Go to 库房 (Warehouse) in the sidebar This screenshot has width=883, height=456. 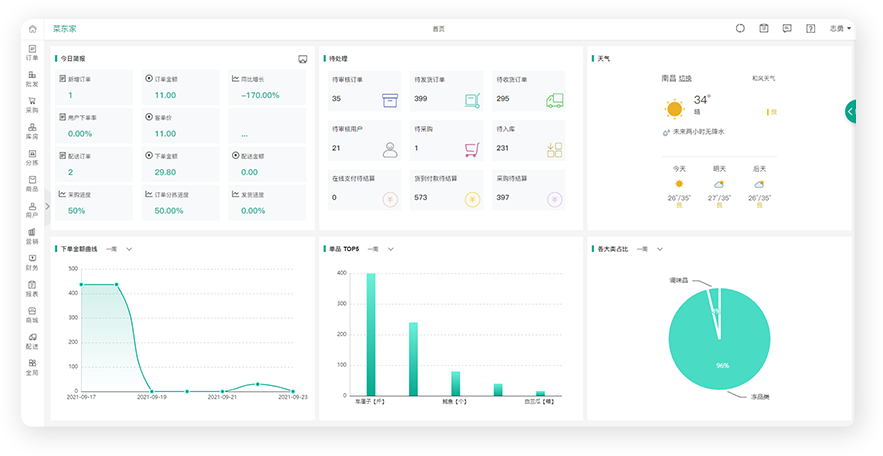32,131
